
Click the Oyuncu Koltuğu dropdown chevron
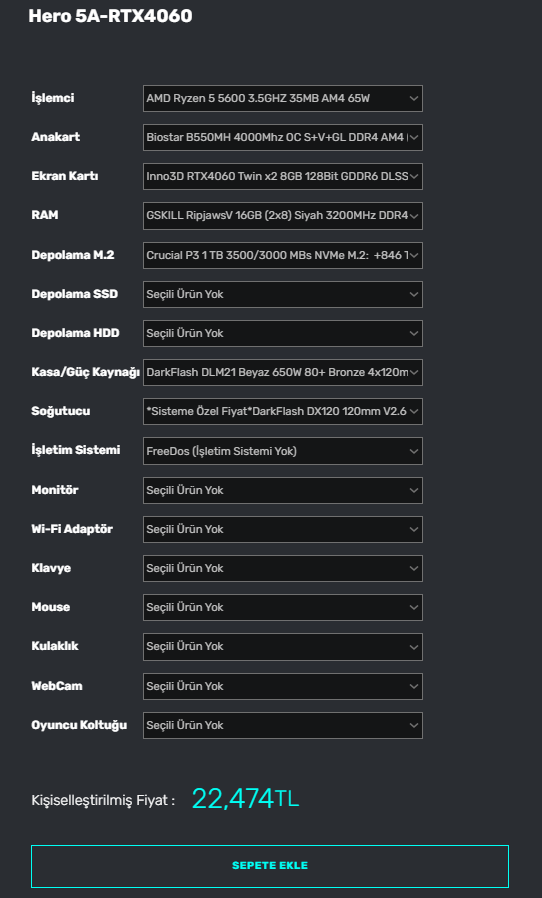[x=414, y=725]
